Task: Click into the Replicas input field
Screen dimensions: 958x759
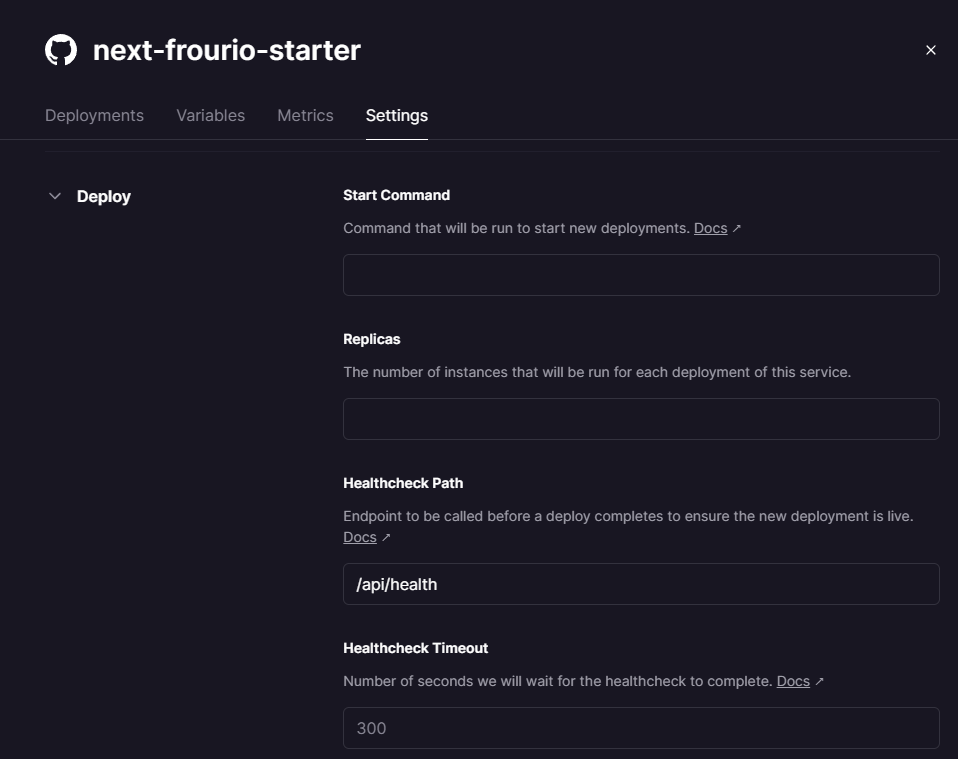Action: click(641, 419)
